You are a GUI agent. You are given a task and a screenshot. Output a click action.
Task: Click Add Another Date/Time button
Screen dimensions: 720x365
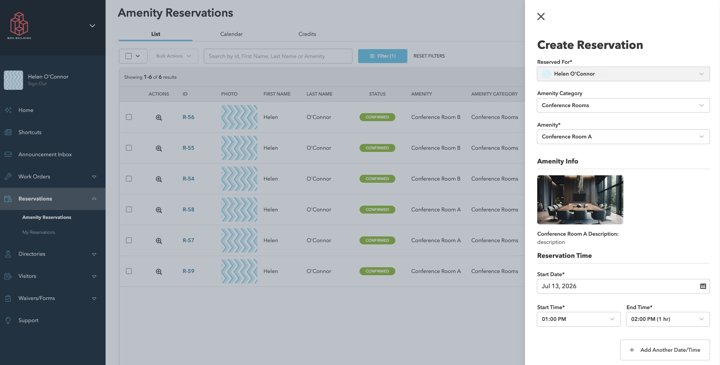[665, 350]
